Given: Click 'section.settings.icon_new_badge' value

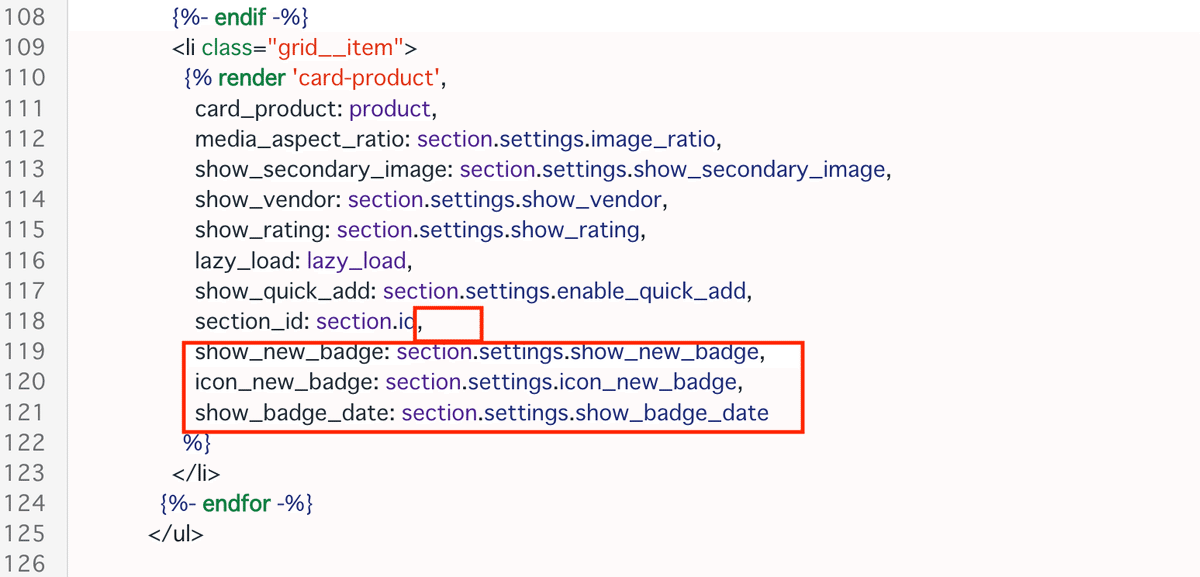Looking at the screenshot, I should [x=563, y=382].
